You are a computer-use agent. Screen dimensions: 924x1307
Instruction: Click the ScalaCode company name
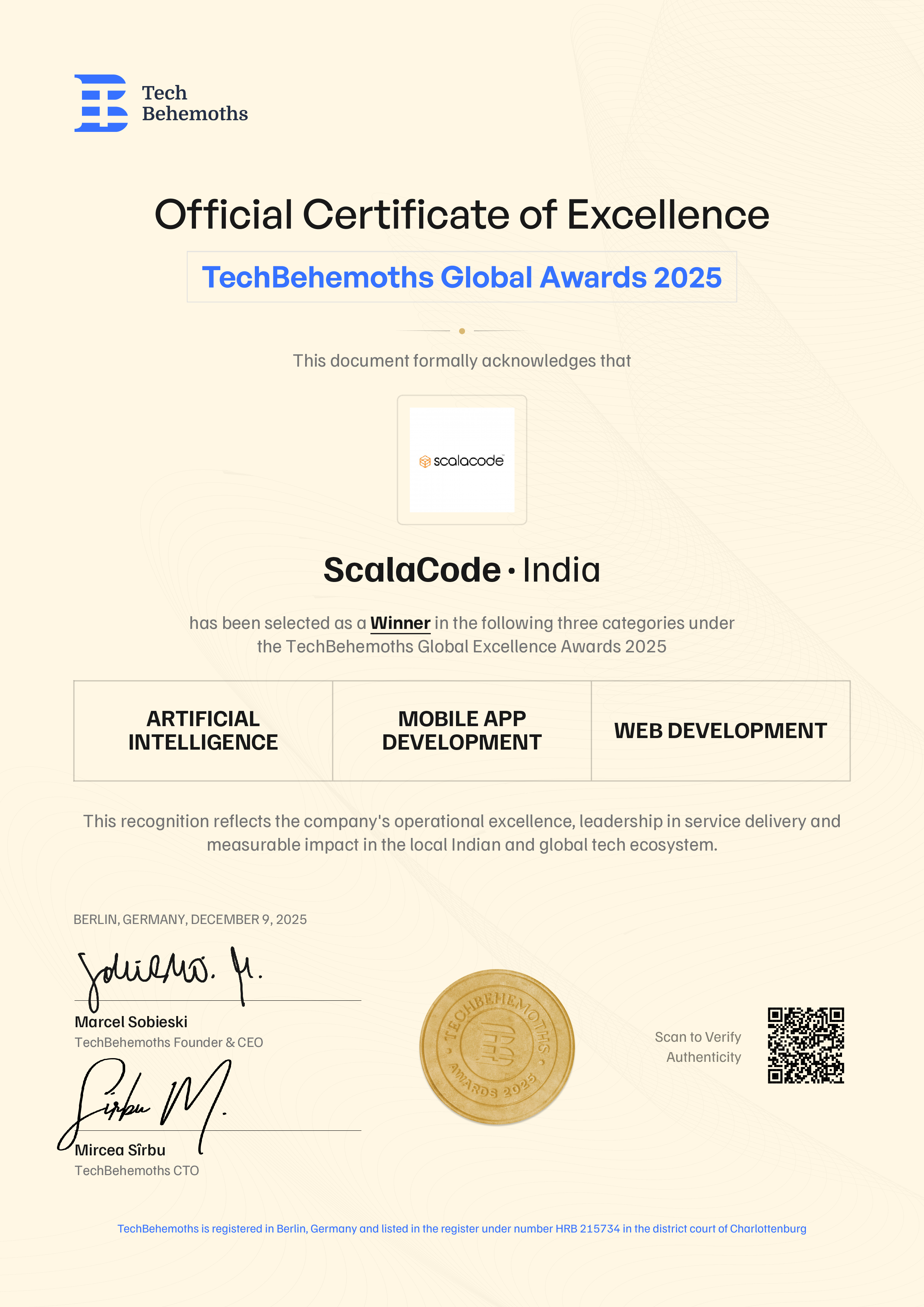[x=412, y=570]
